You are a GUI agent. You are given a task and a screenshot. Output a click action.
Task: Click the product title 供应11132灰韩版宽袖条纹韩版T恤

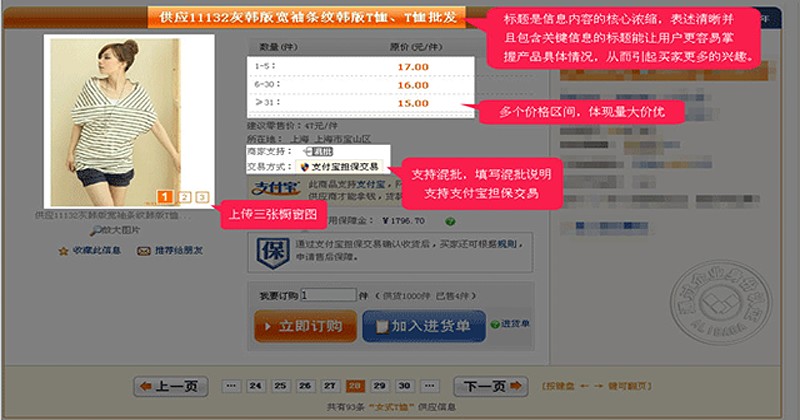point(307,17)
